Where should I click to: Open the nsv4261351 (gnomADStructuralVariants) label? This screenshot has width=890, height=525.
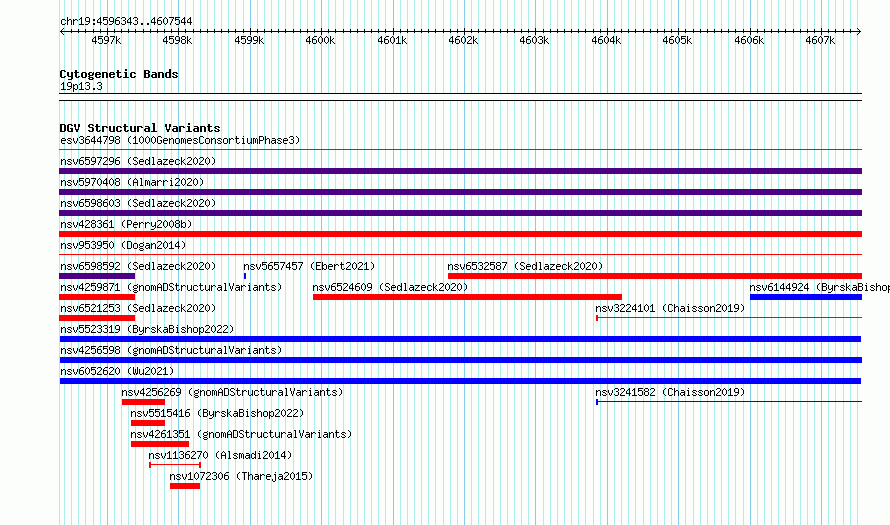pos(241,434)
